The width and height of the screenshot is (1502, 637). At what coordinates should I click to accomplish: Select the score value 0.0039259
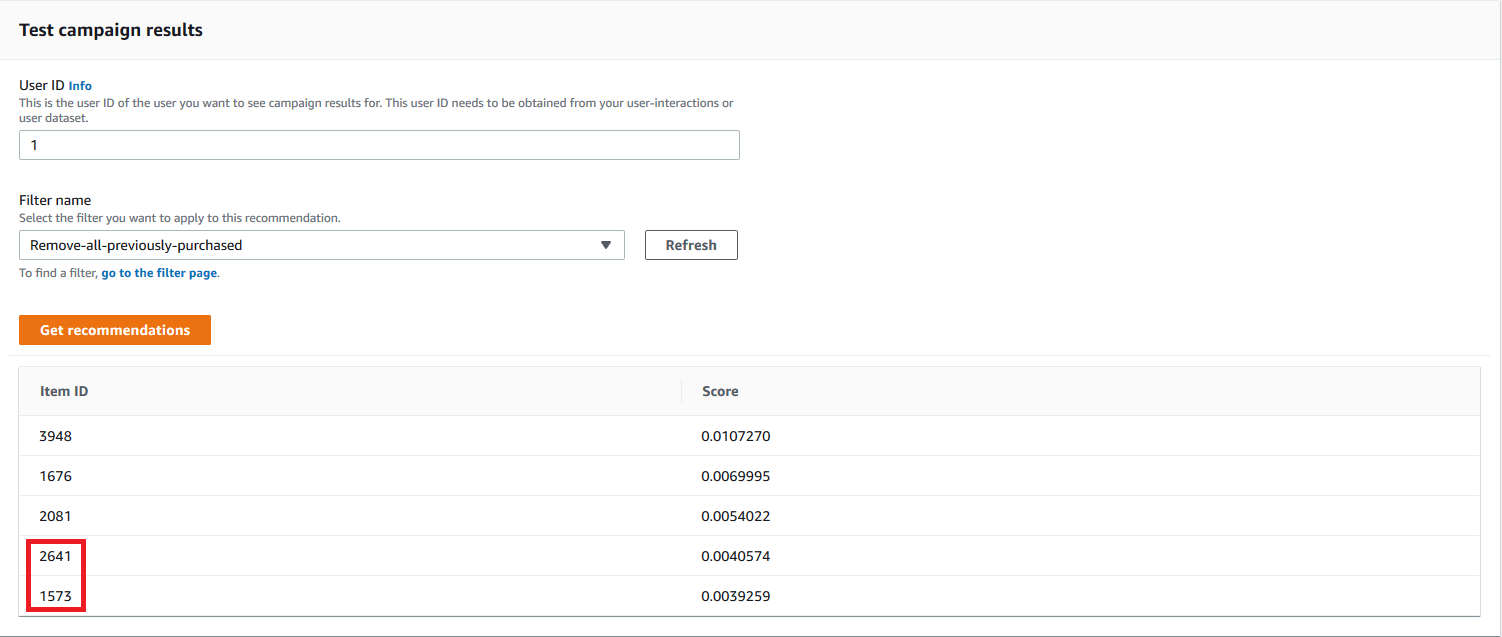pos(737,595)
